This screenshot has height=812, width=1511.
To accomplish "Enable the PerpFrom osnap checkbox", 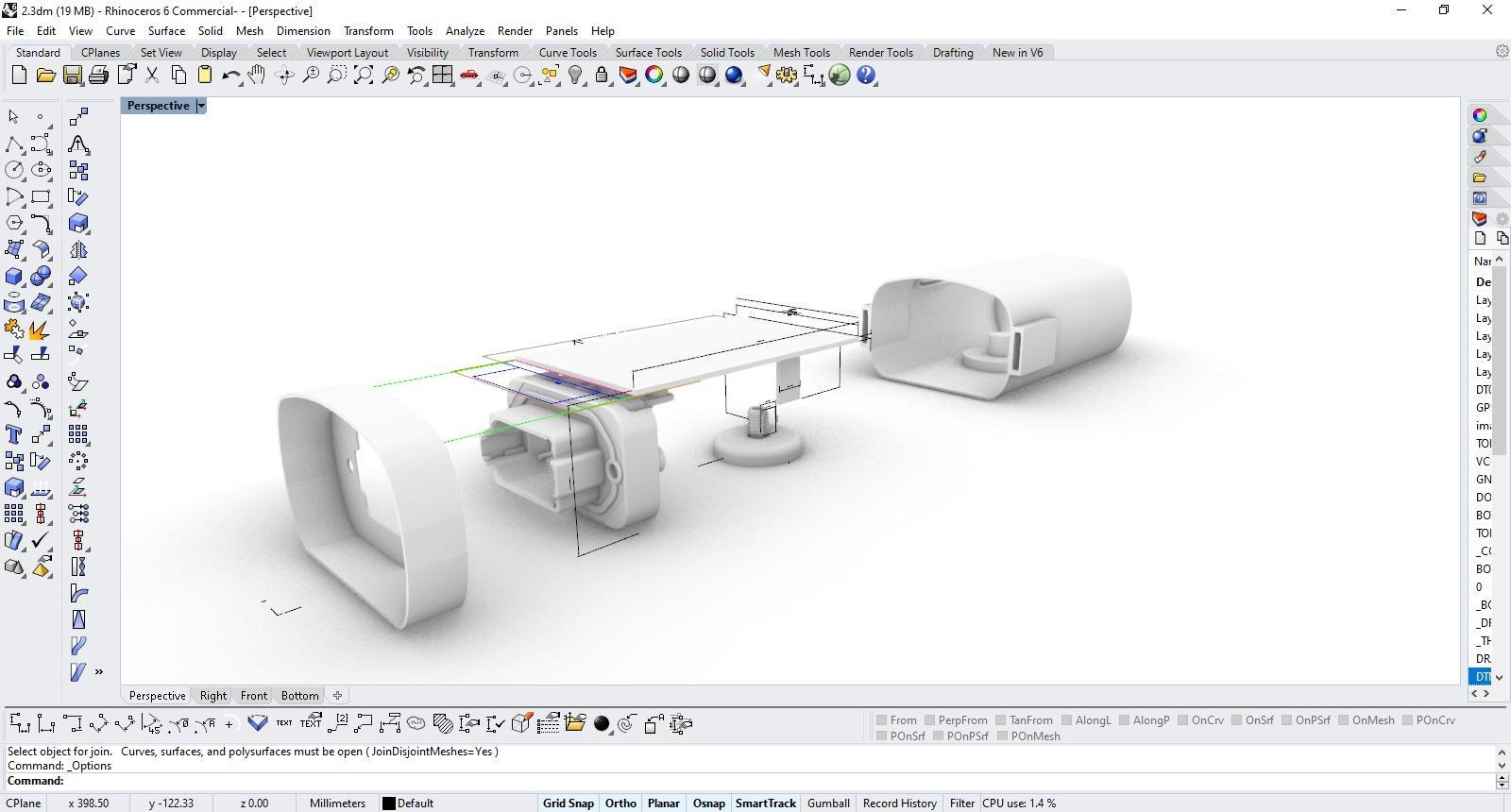I will click(930, 720).
